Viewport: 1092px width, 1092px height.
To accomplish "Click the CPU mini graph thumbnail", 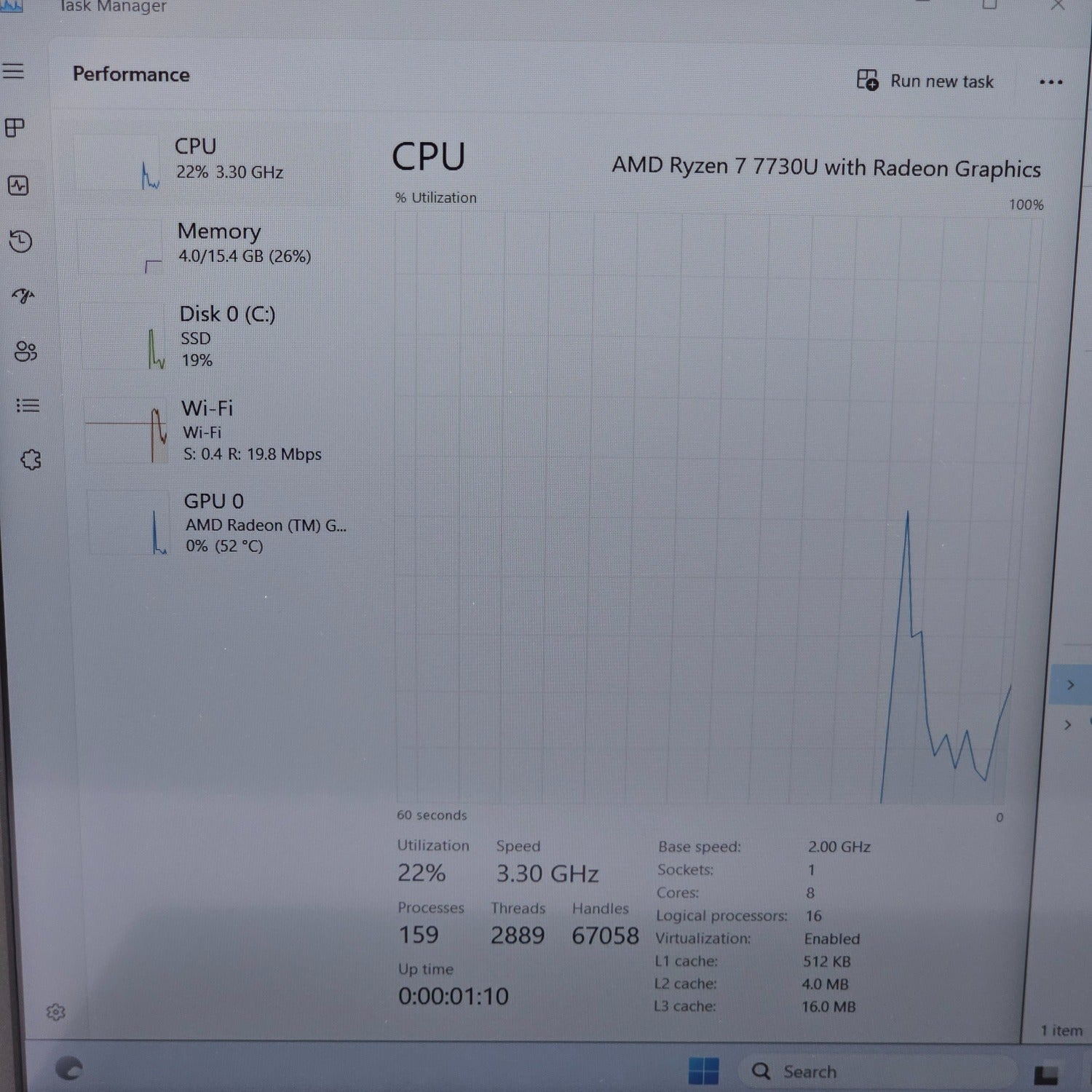I will pyautogui.click(x=116, y=164).
